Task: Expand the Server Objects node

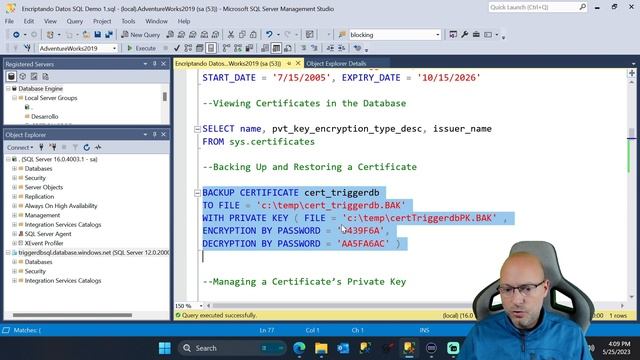Action: click(x=14, y=187)
